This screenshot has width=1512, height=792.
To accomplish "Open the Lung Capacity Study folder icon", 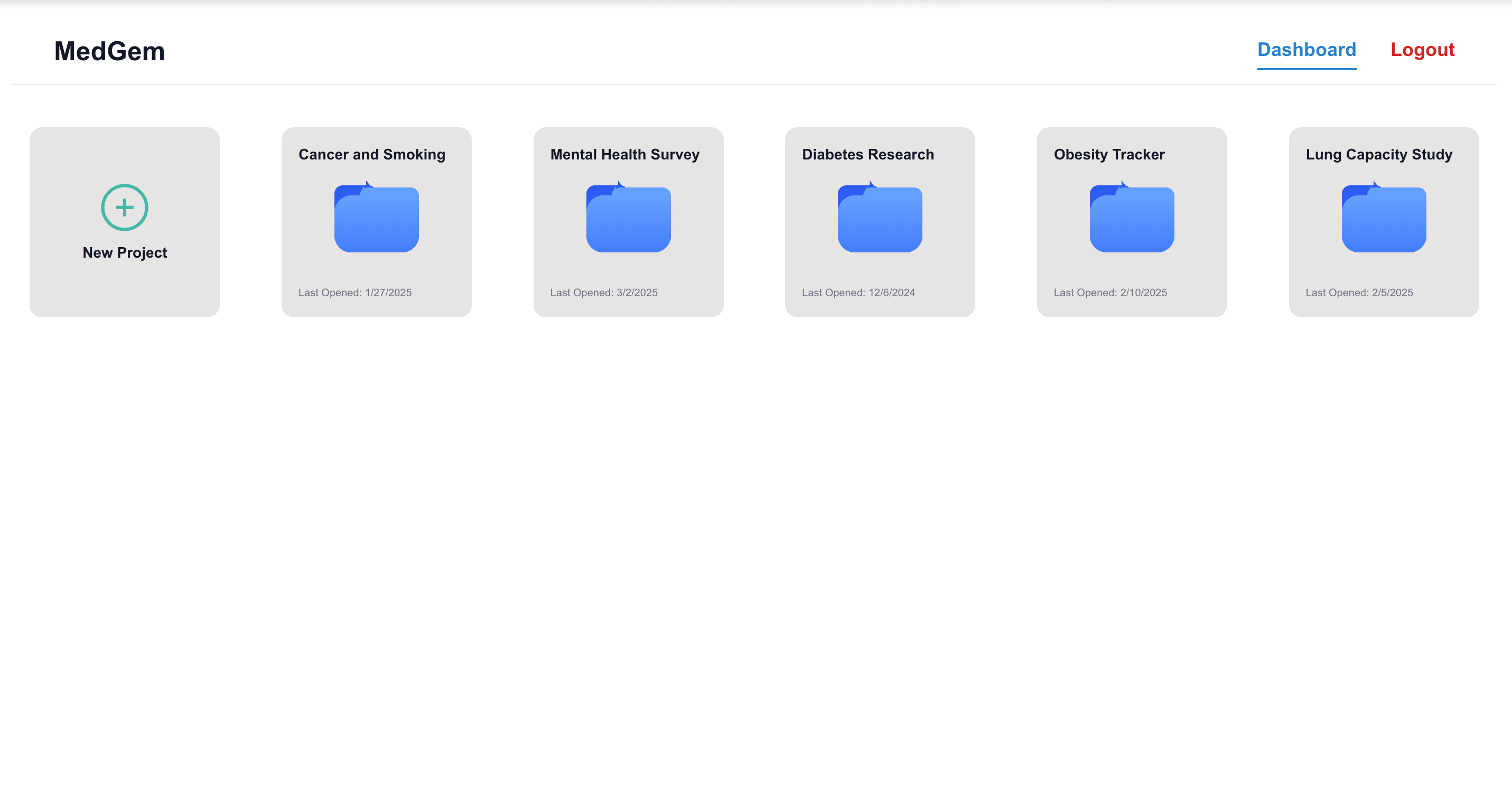I will 1384,218.
